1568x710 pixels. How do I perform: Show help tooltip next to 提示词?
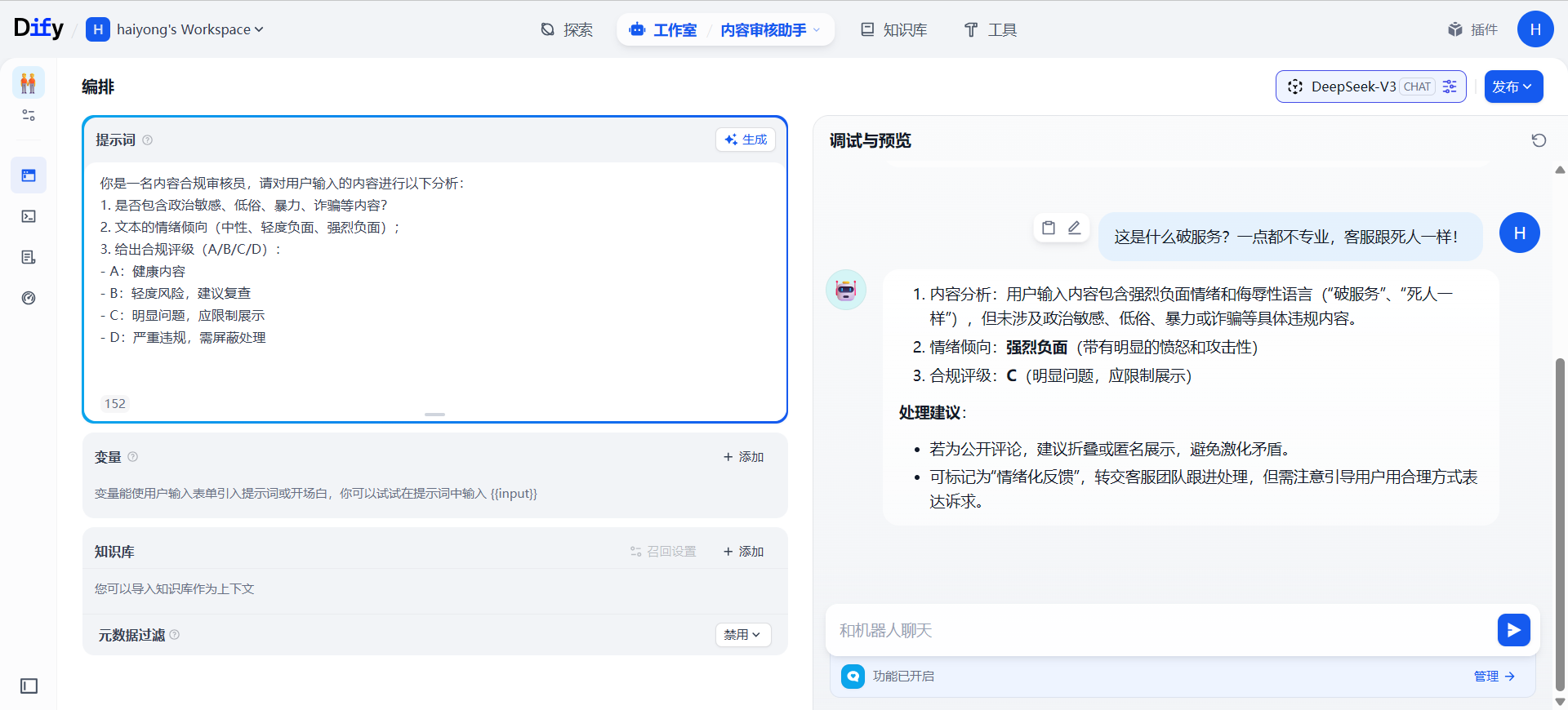(148, 140)
